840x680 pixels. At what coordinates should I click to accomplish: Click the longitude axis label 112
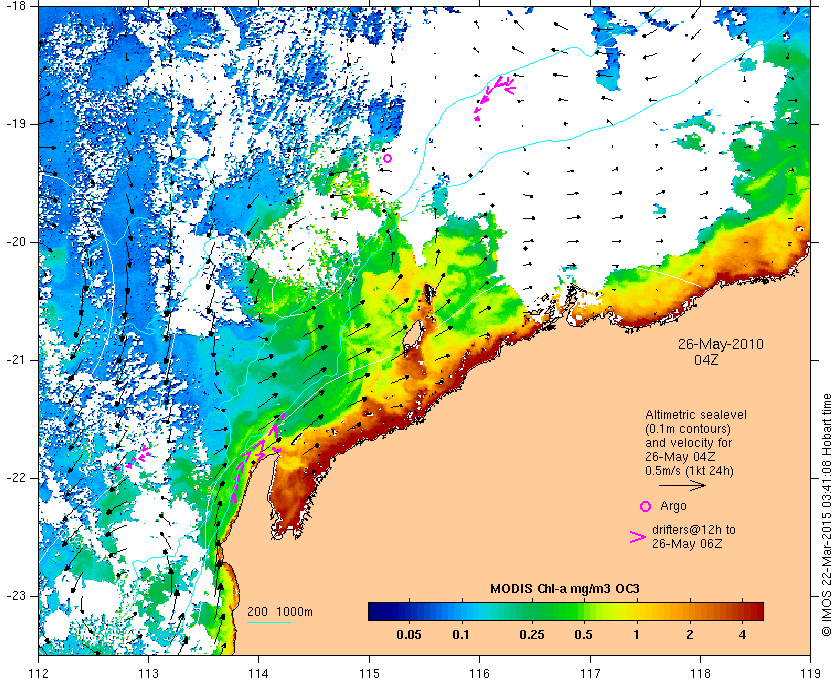point(39,673)
